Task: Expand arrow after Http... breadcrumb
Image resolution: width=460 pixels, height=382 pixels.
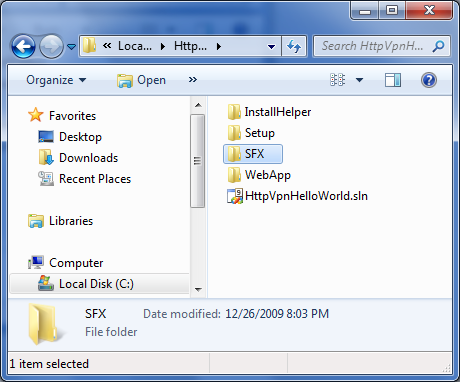Action: point(219,46)
